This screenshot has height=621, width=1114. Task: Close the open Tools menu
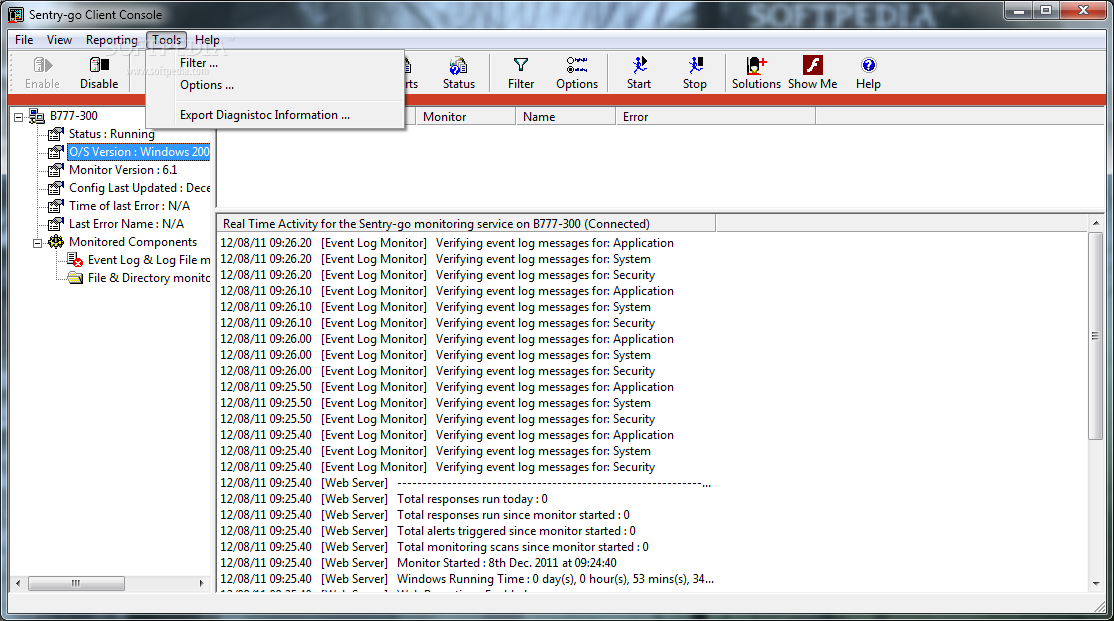(x=167, y=40)
